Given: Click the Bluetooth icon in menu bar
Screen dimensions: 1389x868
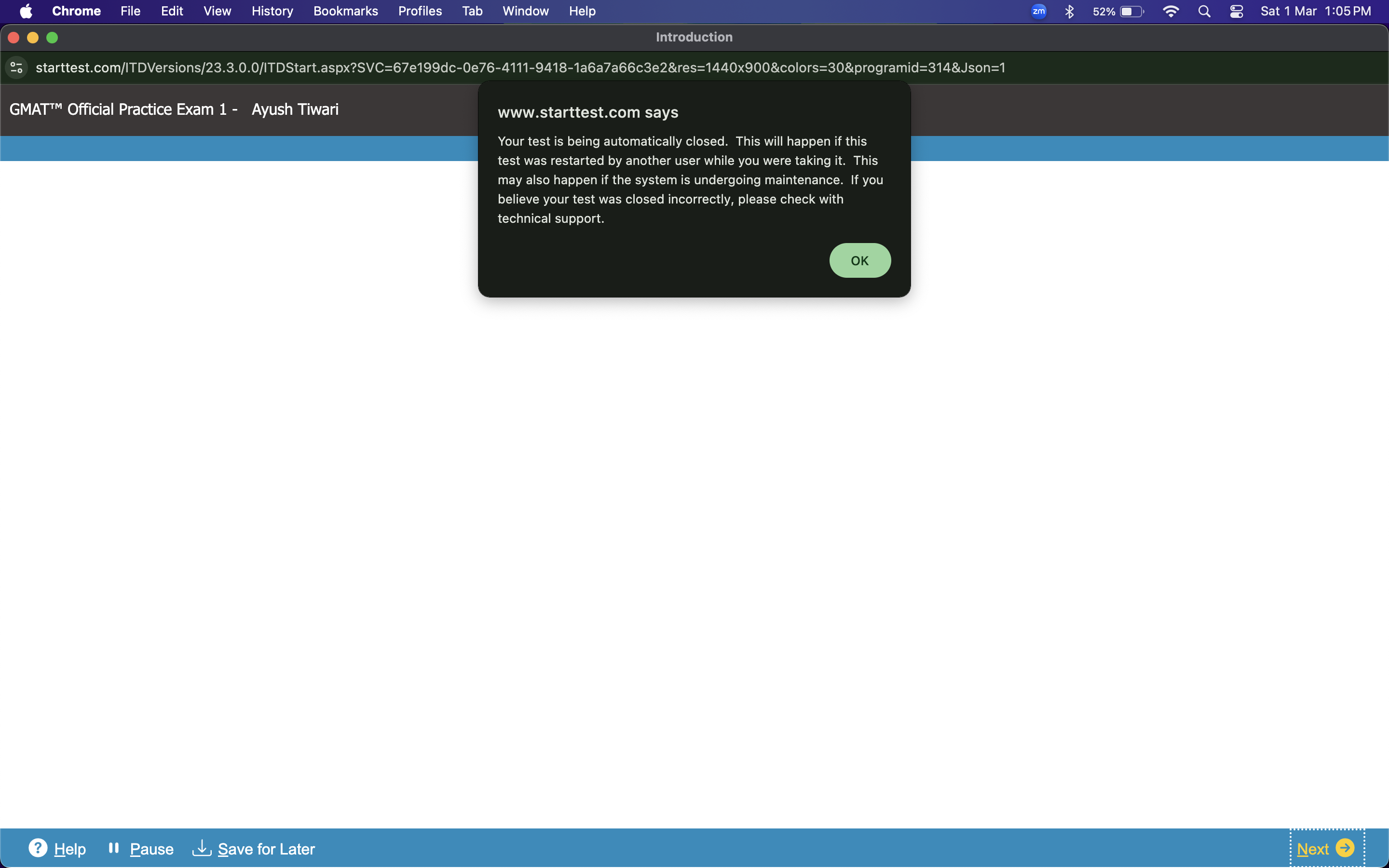Looking at the screenshot, I should [x=1069, y=12].
